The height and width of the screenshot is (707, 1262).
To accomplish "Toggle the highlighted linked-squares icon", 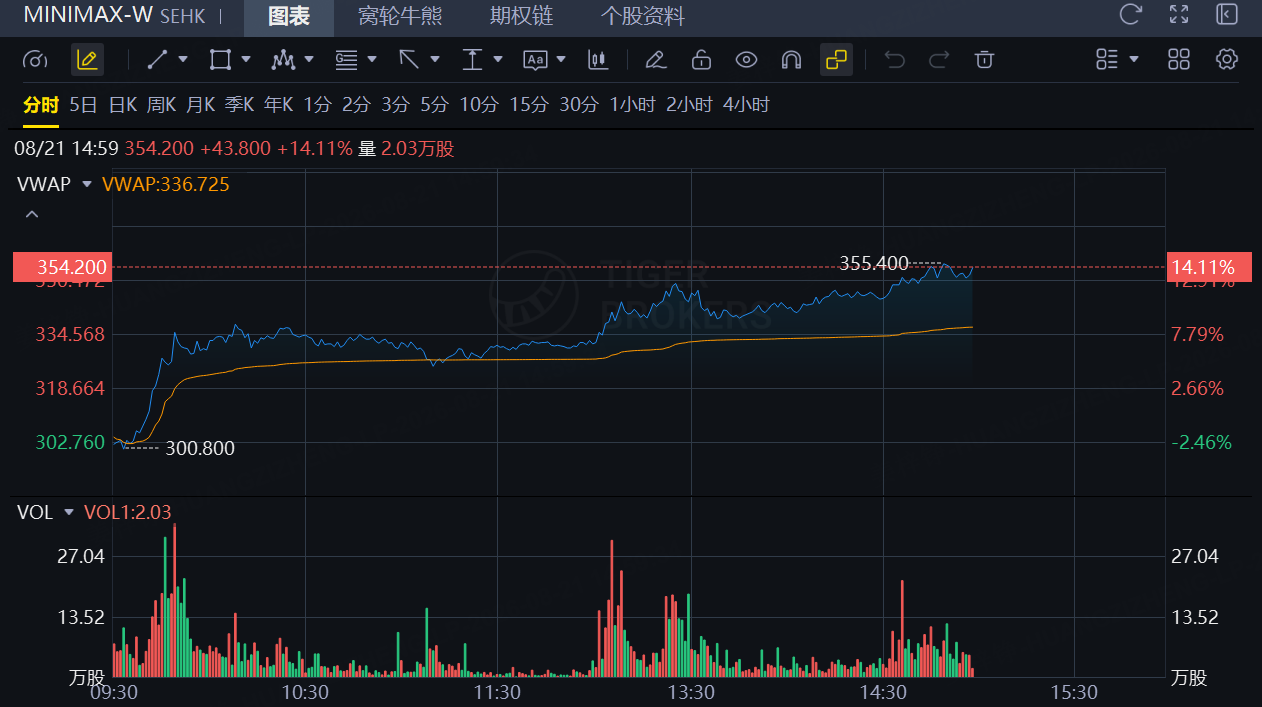I will (836, 60).
